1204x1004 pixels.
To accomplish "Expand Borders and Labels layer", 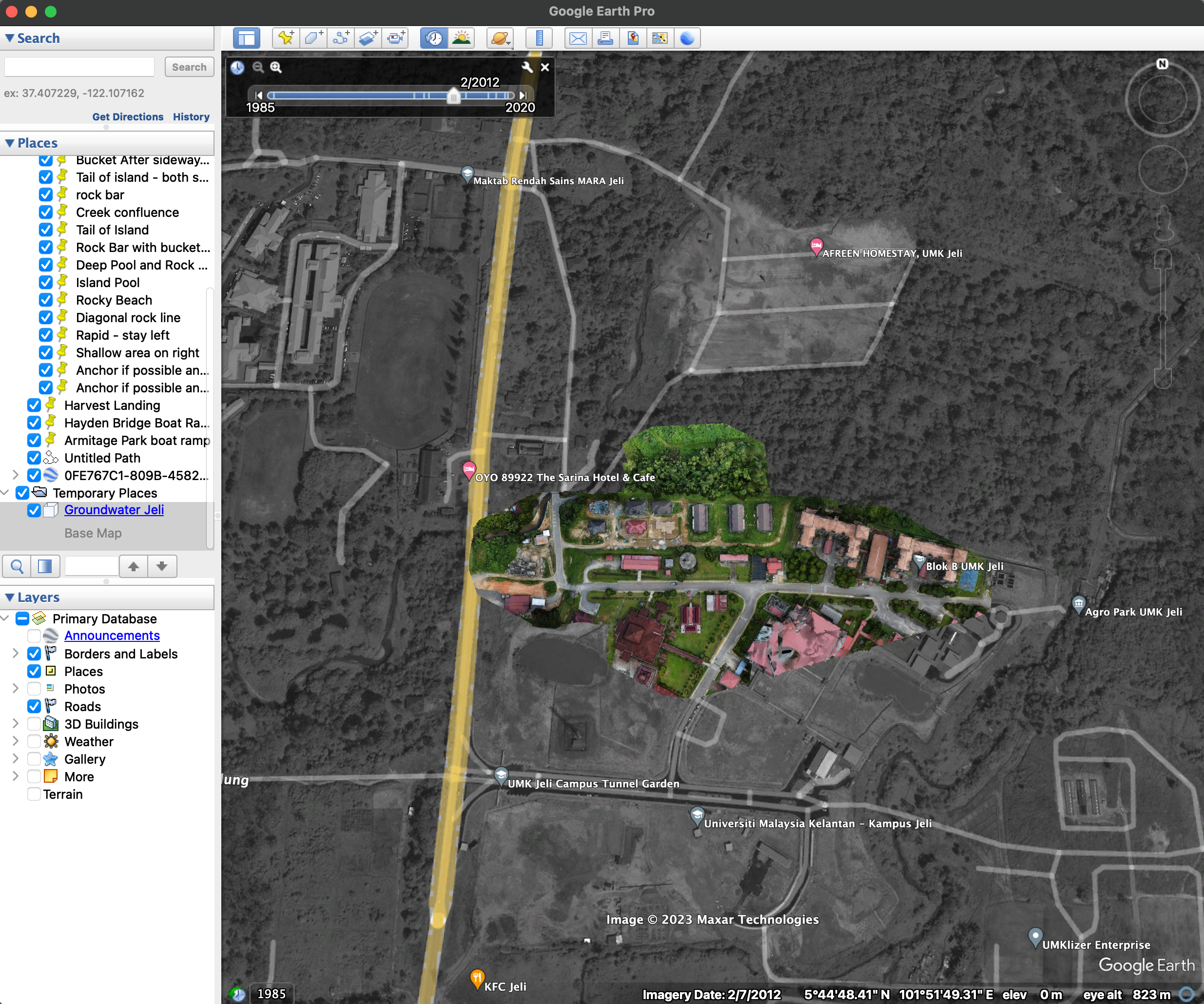I will (16, 654).
